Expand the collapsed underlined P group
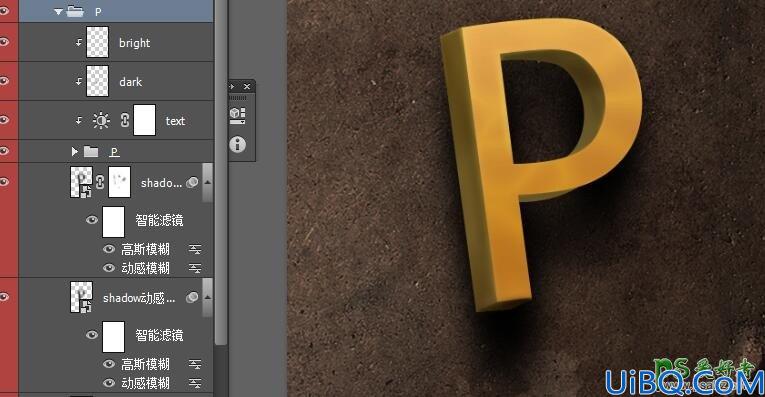 pyautogui.click(x=75, y=152)
